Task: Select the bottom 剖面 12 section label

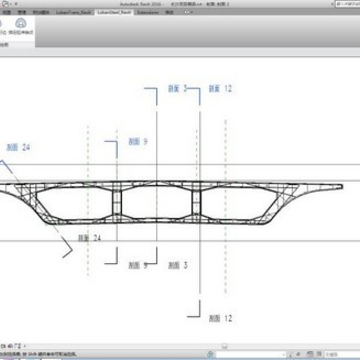Action: point(220,318)
